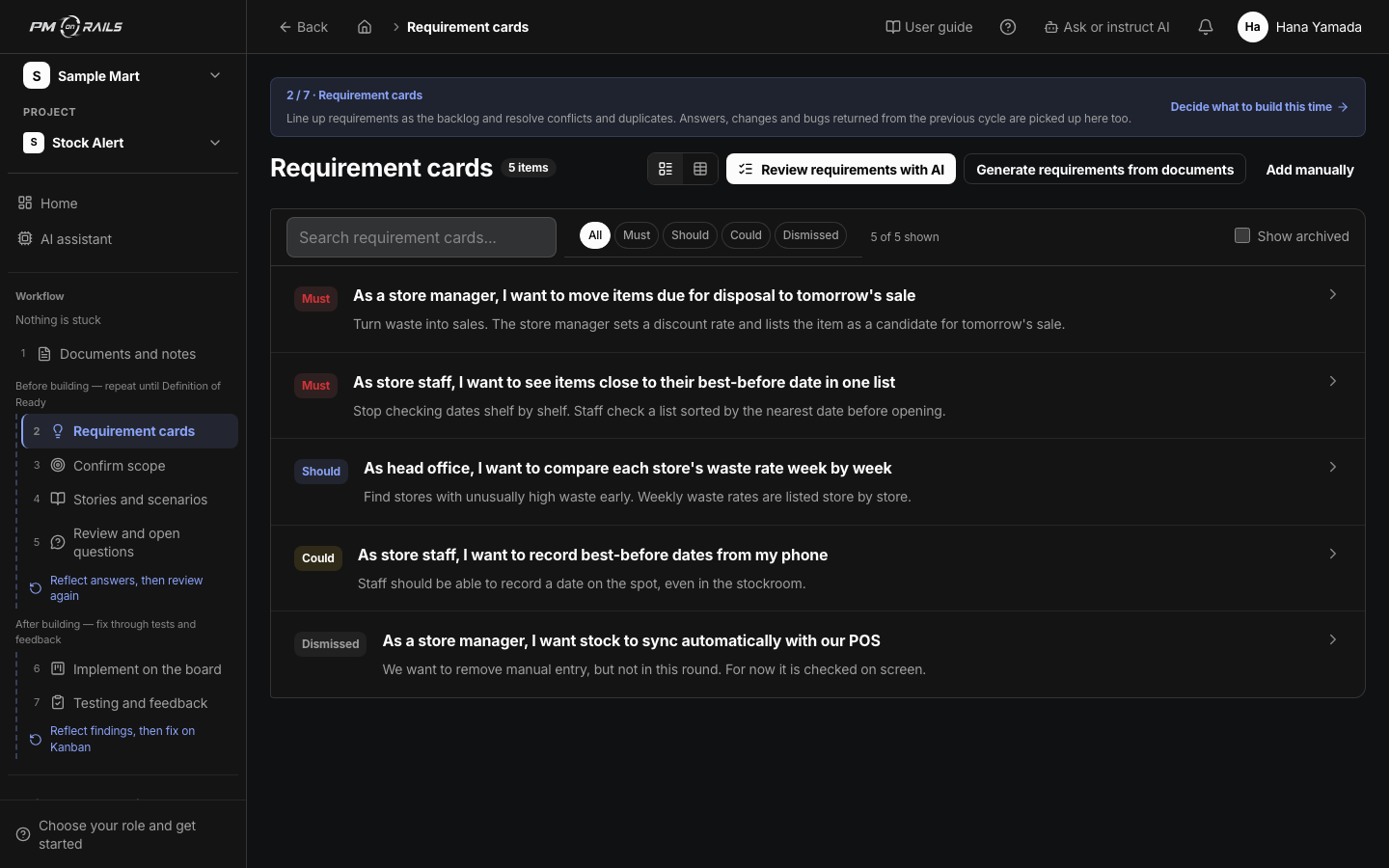Open Implement on the board step
1389x868 pixels.
129,669
